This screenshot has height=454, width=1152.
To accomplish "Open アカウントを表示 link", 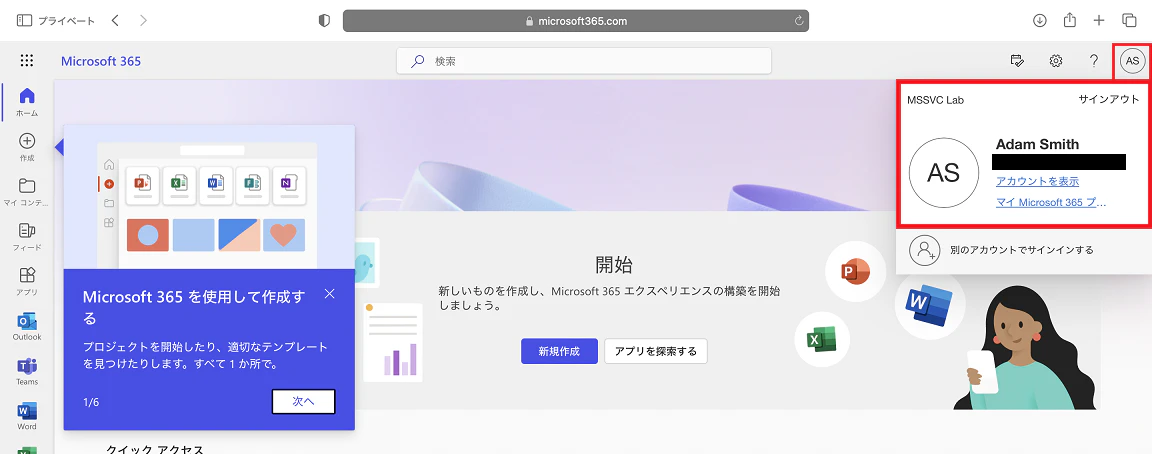I will (1037, 181).
